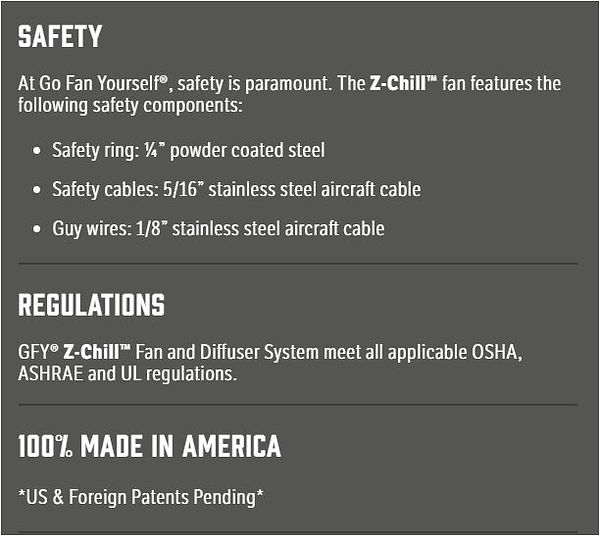Click "*US & Foreign Patents Pending*" text
The image size is (600, 536).
(x=141, y=496)
